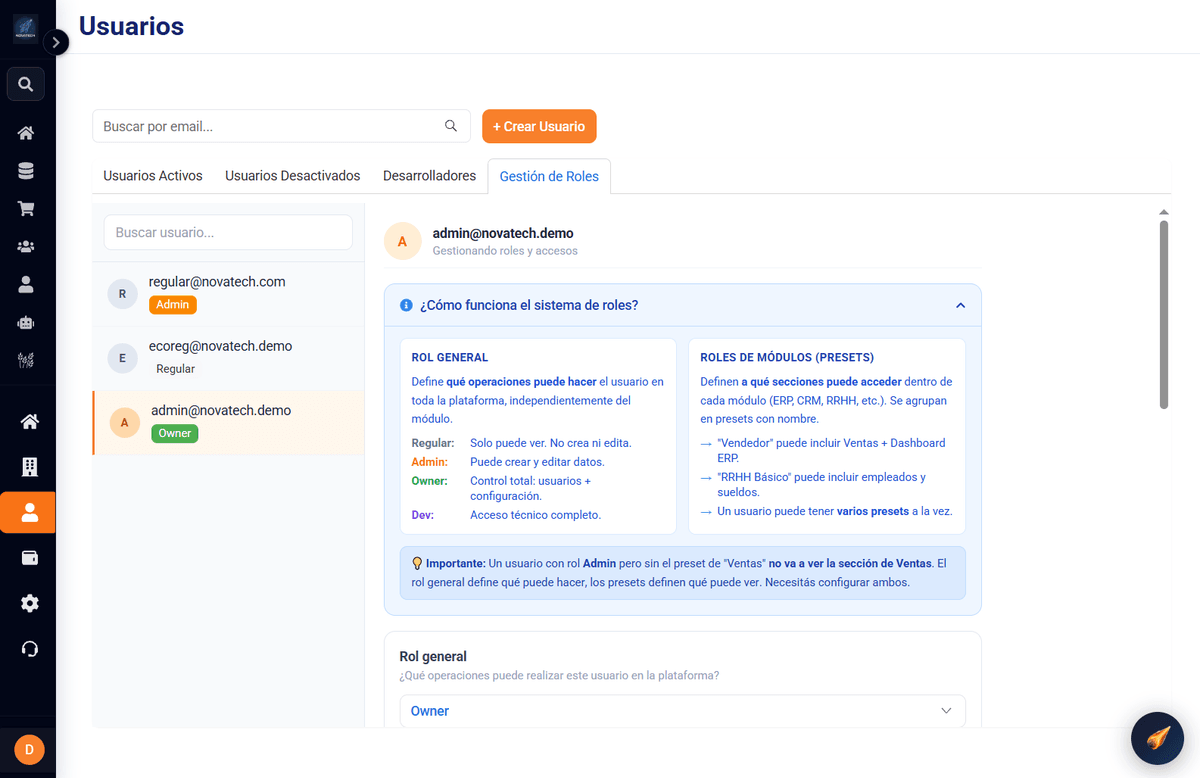The image size is (1200, 778).
Task: Select the Gestión de Roles tab
Action: 549,176
